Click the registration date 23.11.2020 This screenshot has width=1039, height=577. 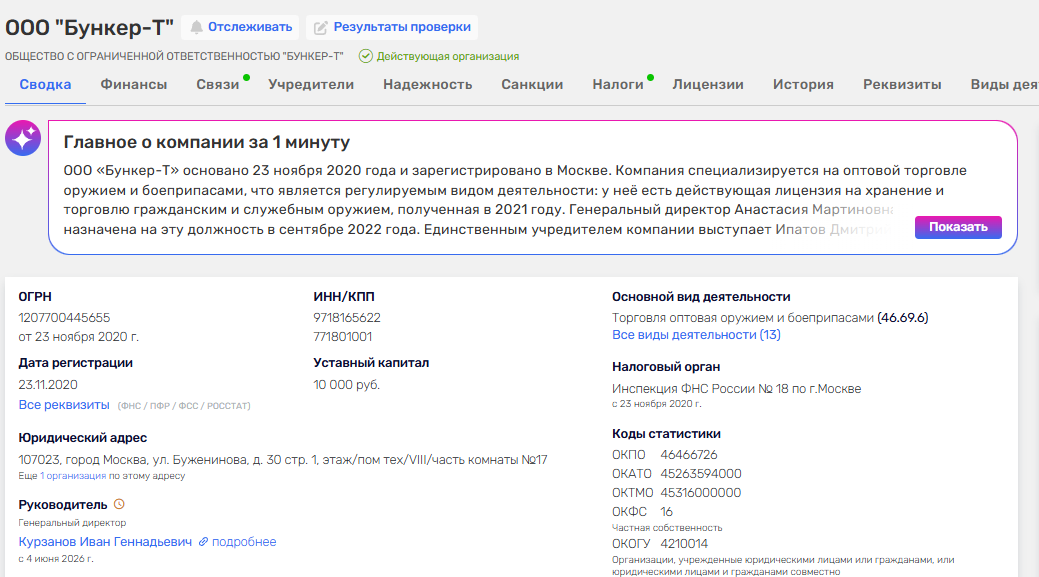tap(48, 385)
